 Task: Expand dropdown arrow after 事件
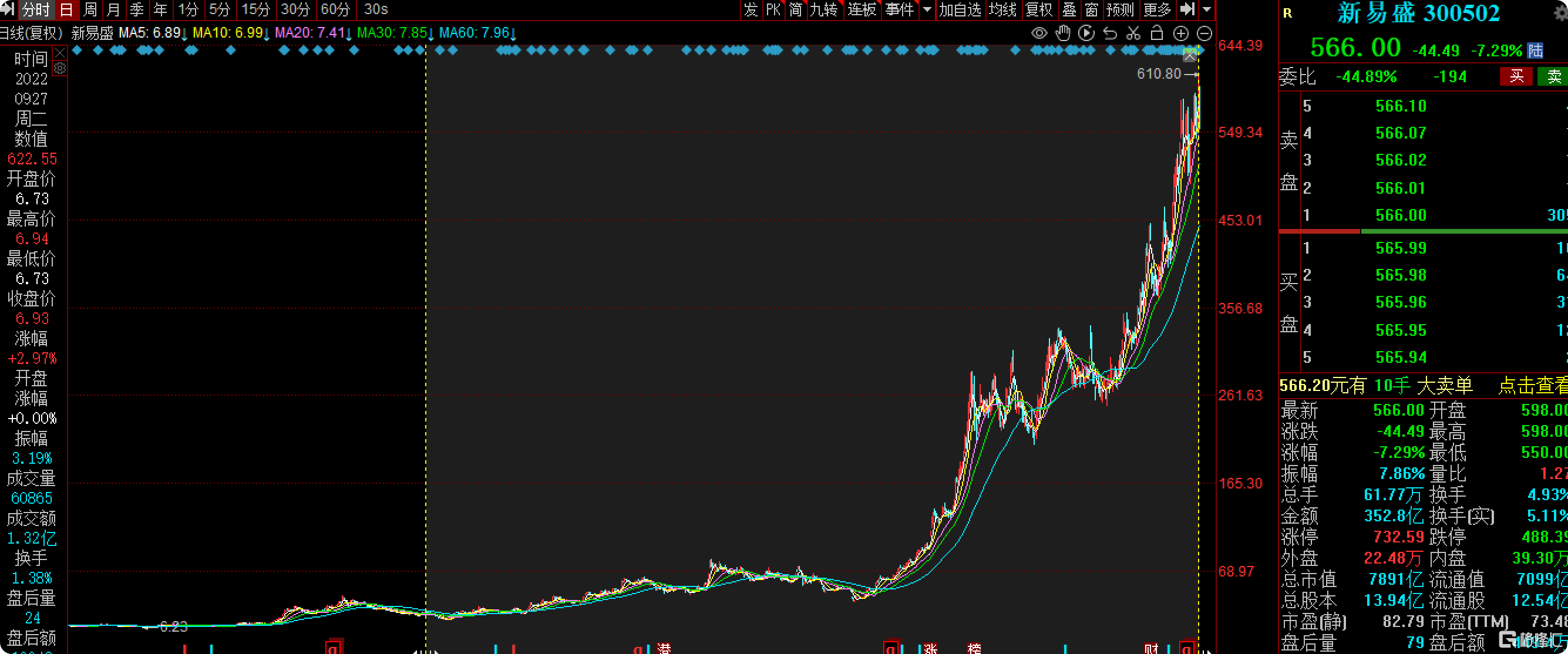[x=927, y=9]
